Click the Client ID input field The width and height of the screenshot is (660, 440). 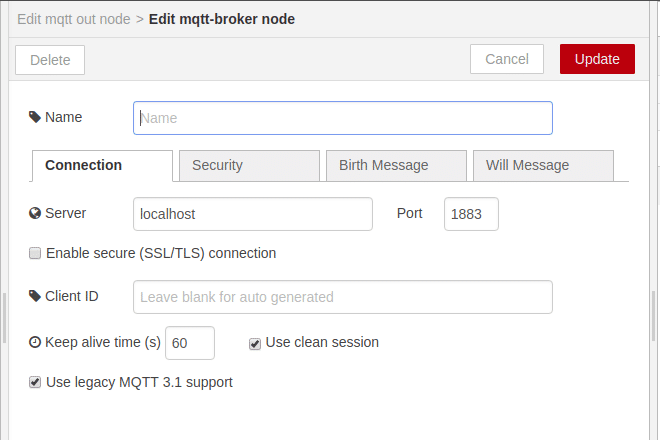point(343,297)
